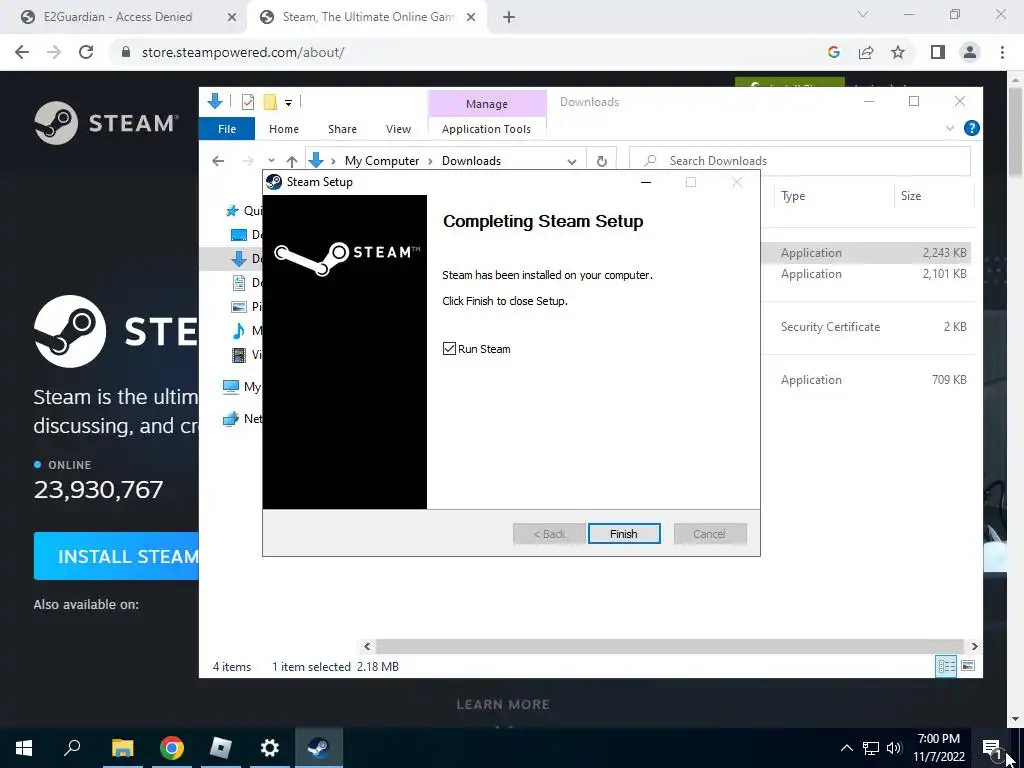
Task: Refresh the Downloads folder
Action: click(x=601, y=161)
